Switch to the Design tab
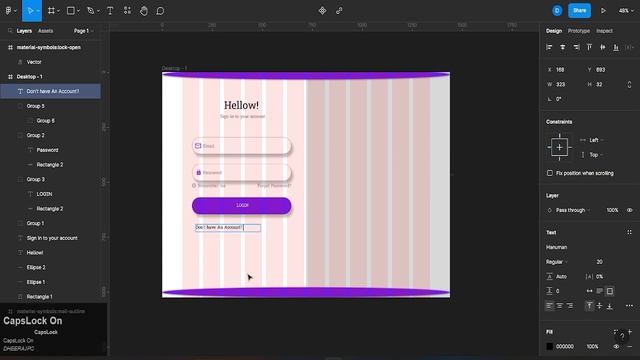This screenshot has width=640, height=360. 554,31
